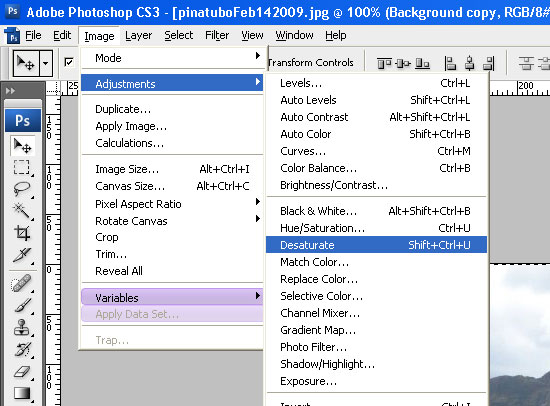
Task: Choose Gradient Map...
Action: 376,330
